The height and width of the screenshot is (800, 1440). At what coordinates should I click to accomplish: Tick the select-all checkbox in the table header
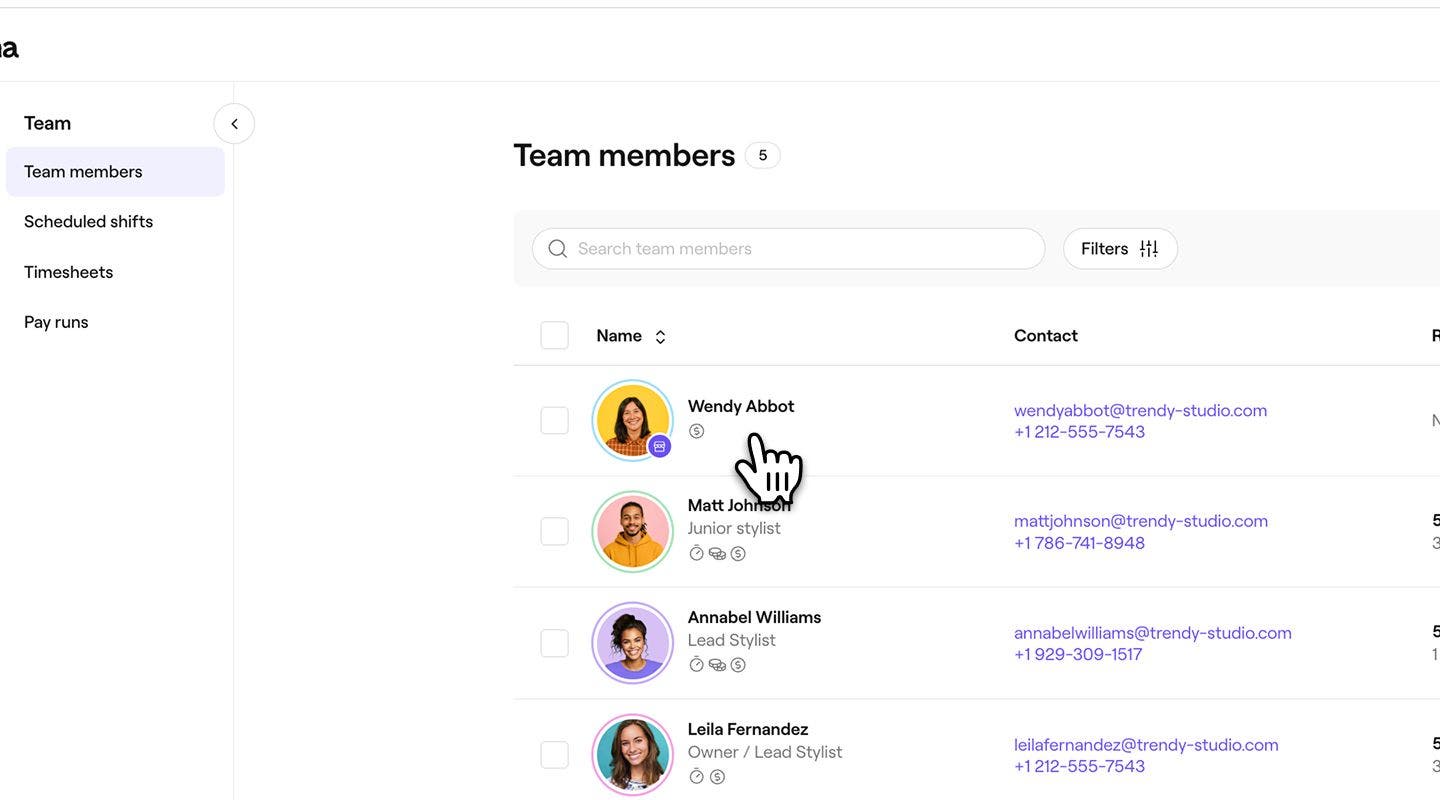coord(554,336)
